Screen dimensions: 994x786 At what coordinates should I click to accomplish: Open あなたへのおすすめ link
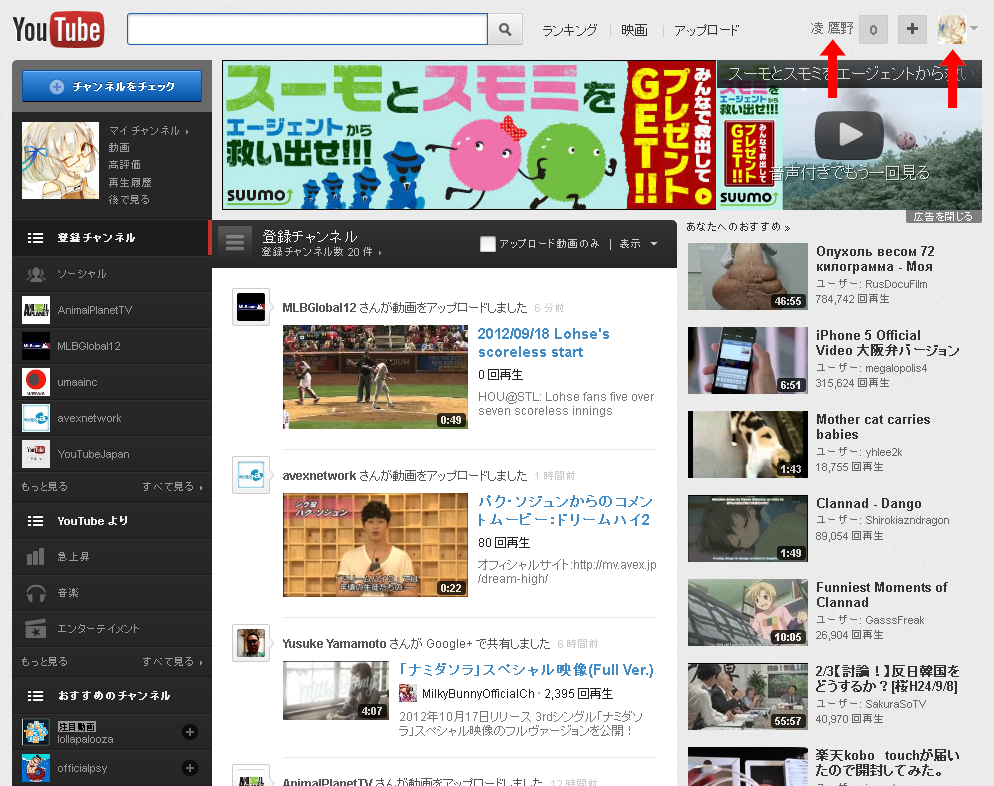point(738,226)
